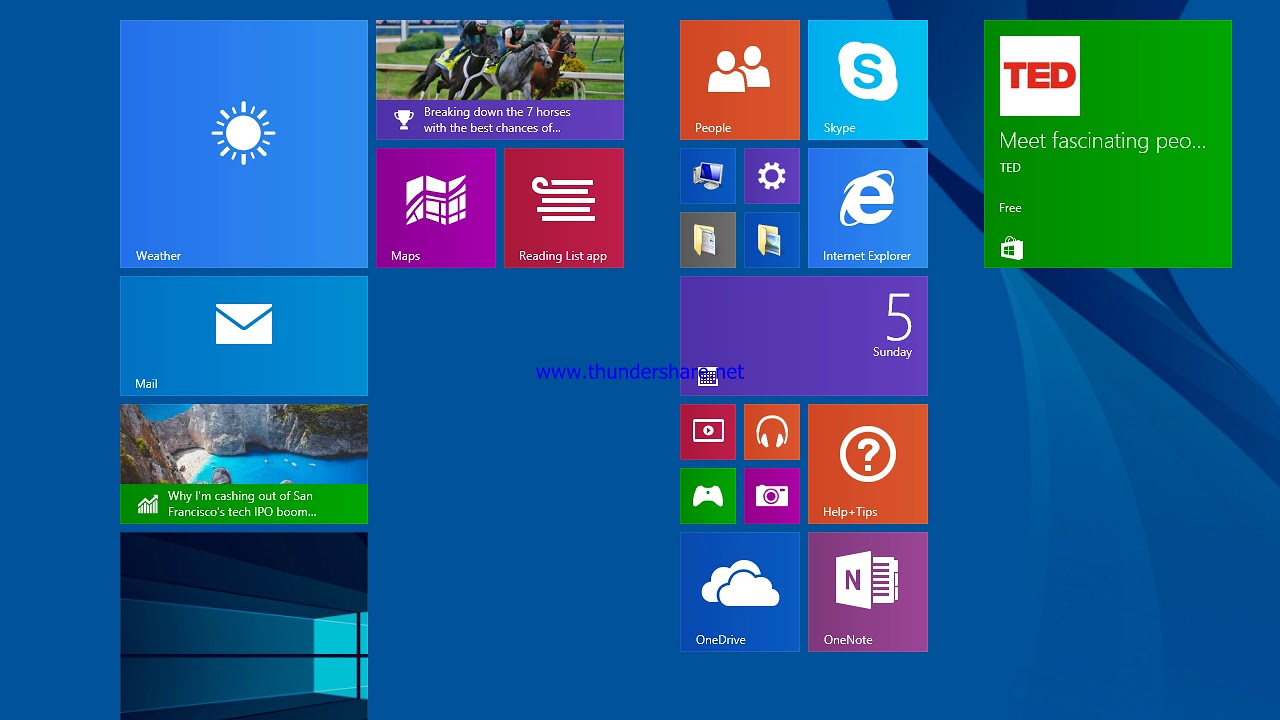
Task: Open the OneDrive tile
Action: tap(740, 592)
